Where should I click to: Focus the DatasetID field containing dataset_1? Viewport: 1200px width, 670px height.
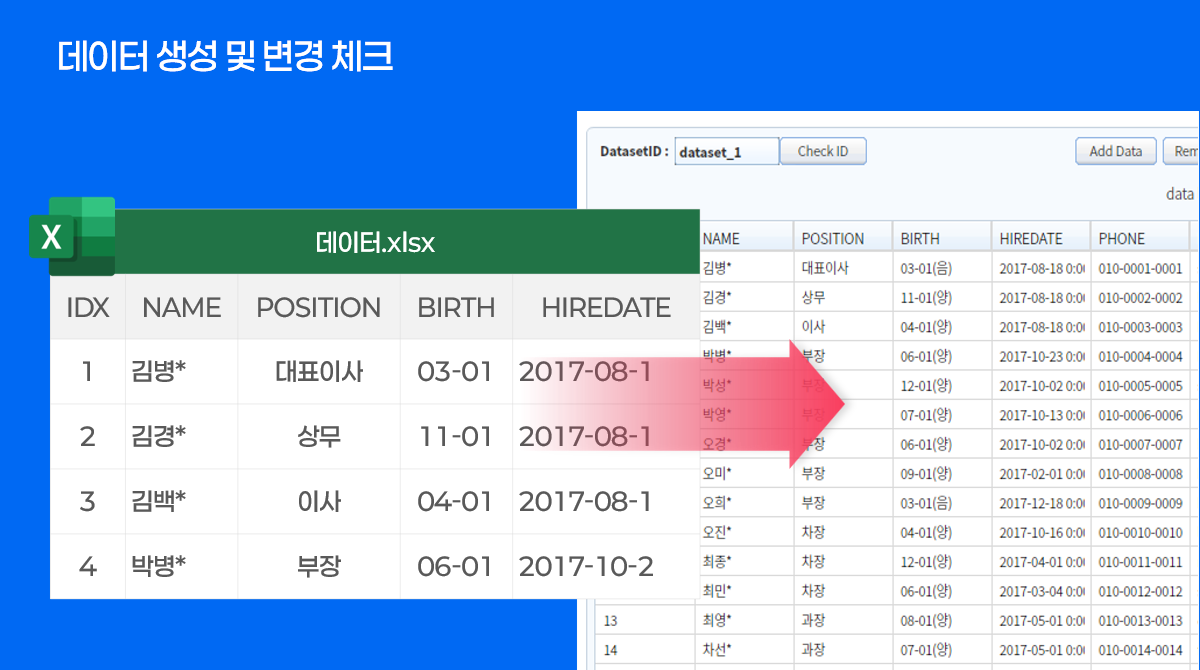[x=727, y=152]
